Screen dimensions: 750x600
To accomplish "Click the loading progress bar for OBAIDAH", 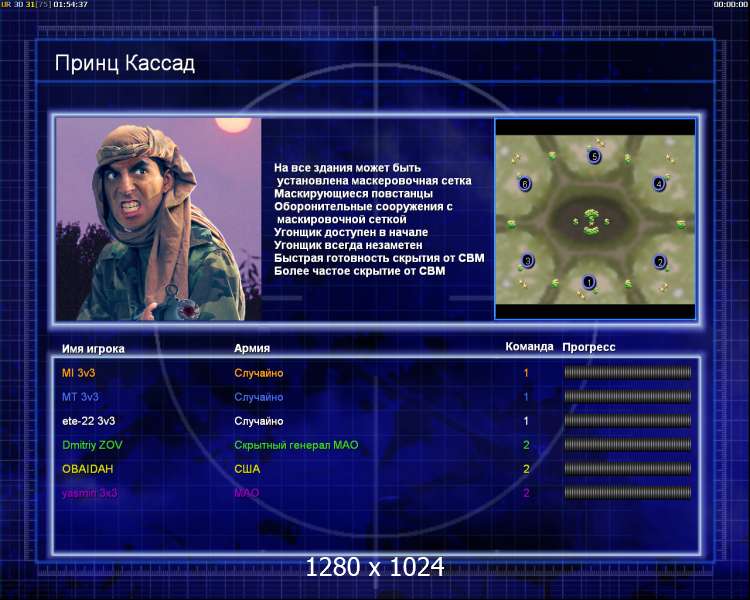I will click(x=628, y=468).
